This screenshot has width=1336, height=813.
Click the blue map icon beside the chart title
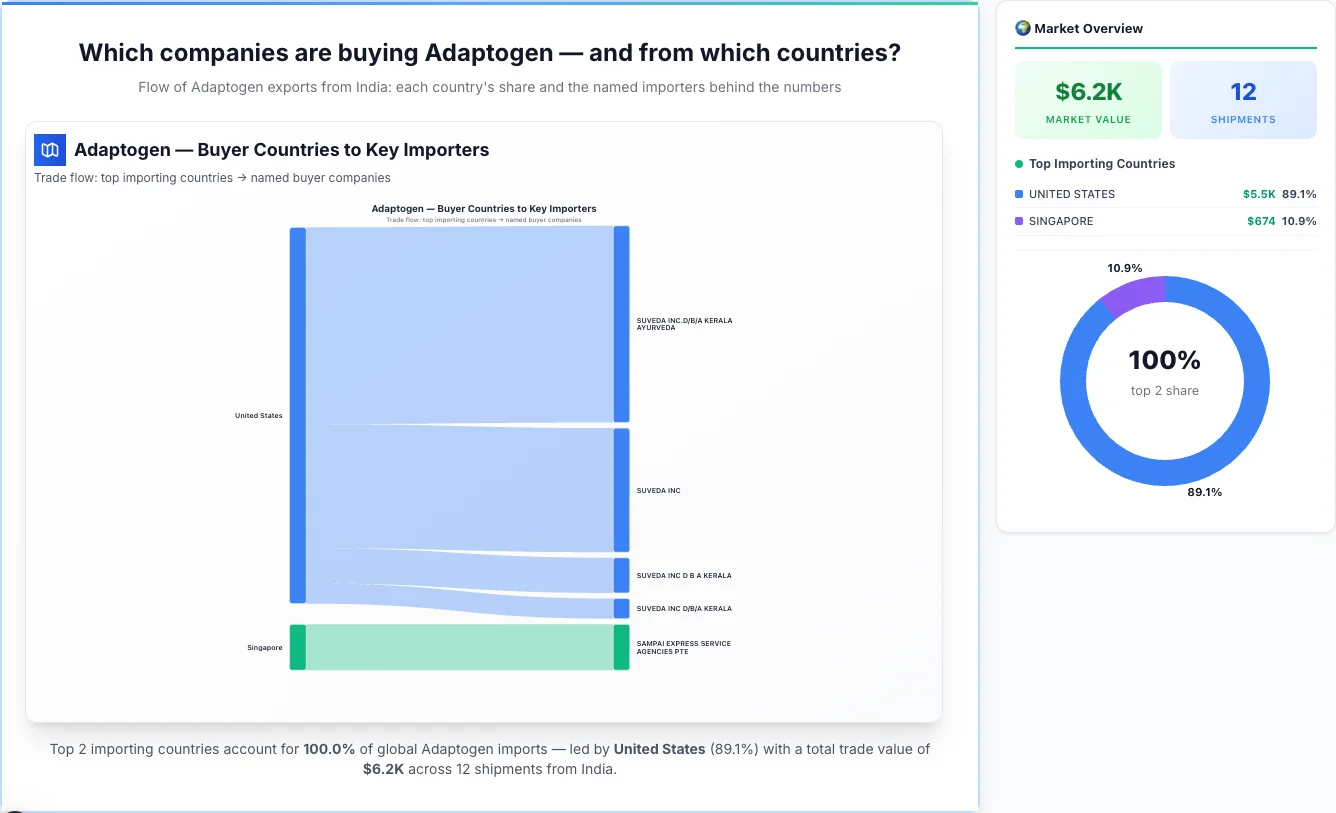tap(48, 149)
